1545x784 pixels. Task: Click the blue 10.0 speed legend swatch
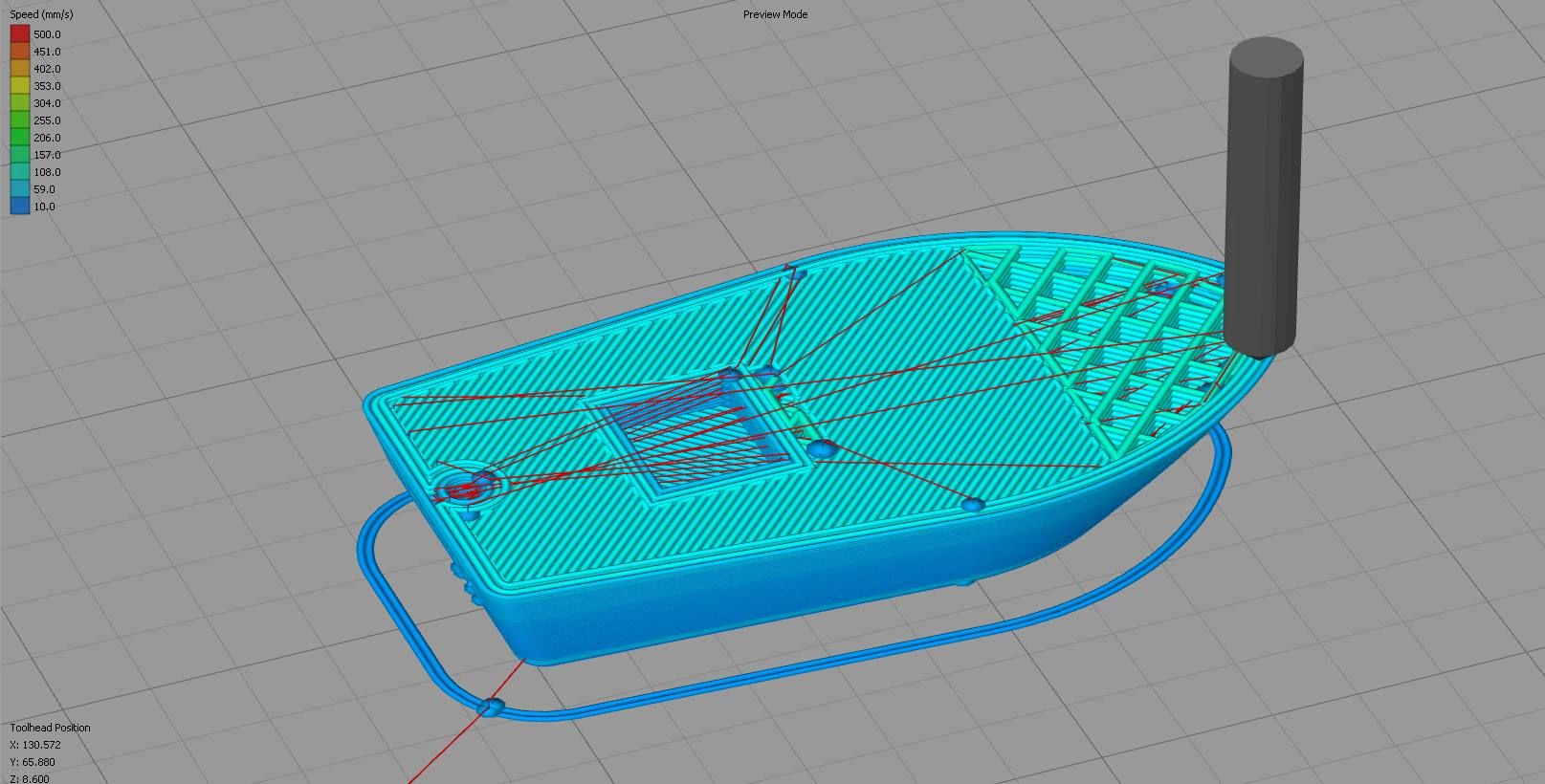coord(20,207)
